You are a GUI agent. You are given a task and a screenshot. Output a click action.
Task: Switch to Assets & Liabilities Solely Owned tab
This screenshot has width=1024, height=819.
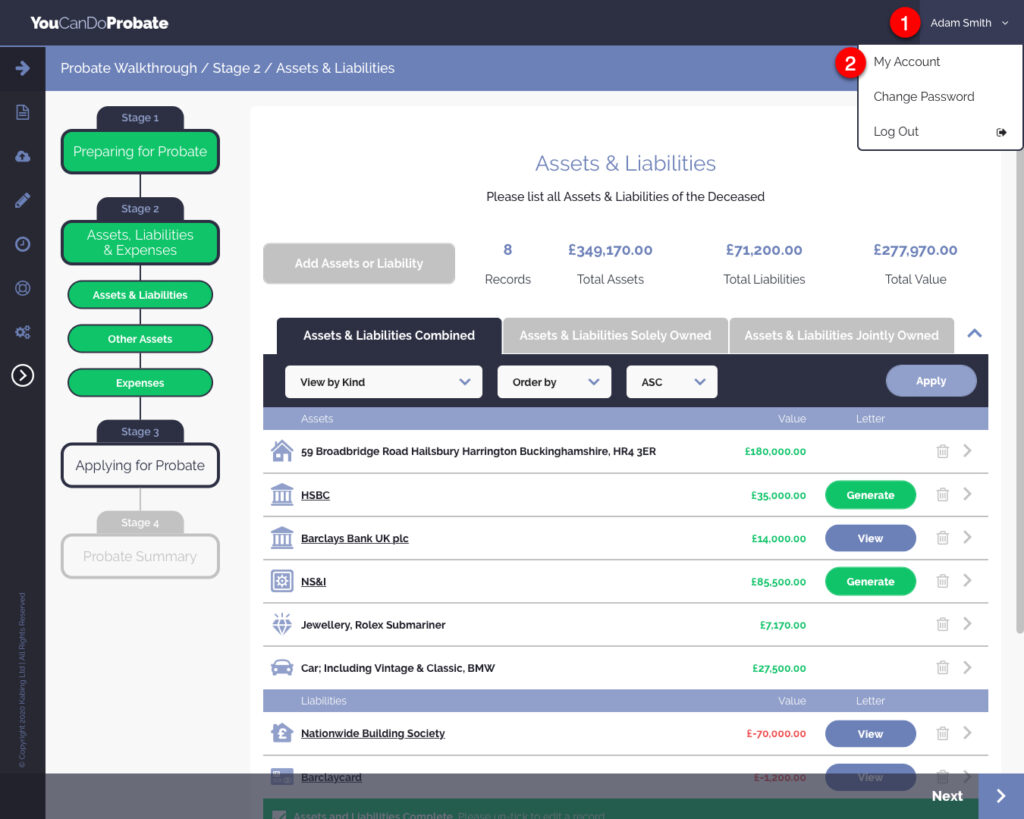tap(615, 336)
